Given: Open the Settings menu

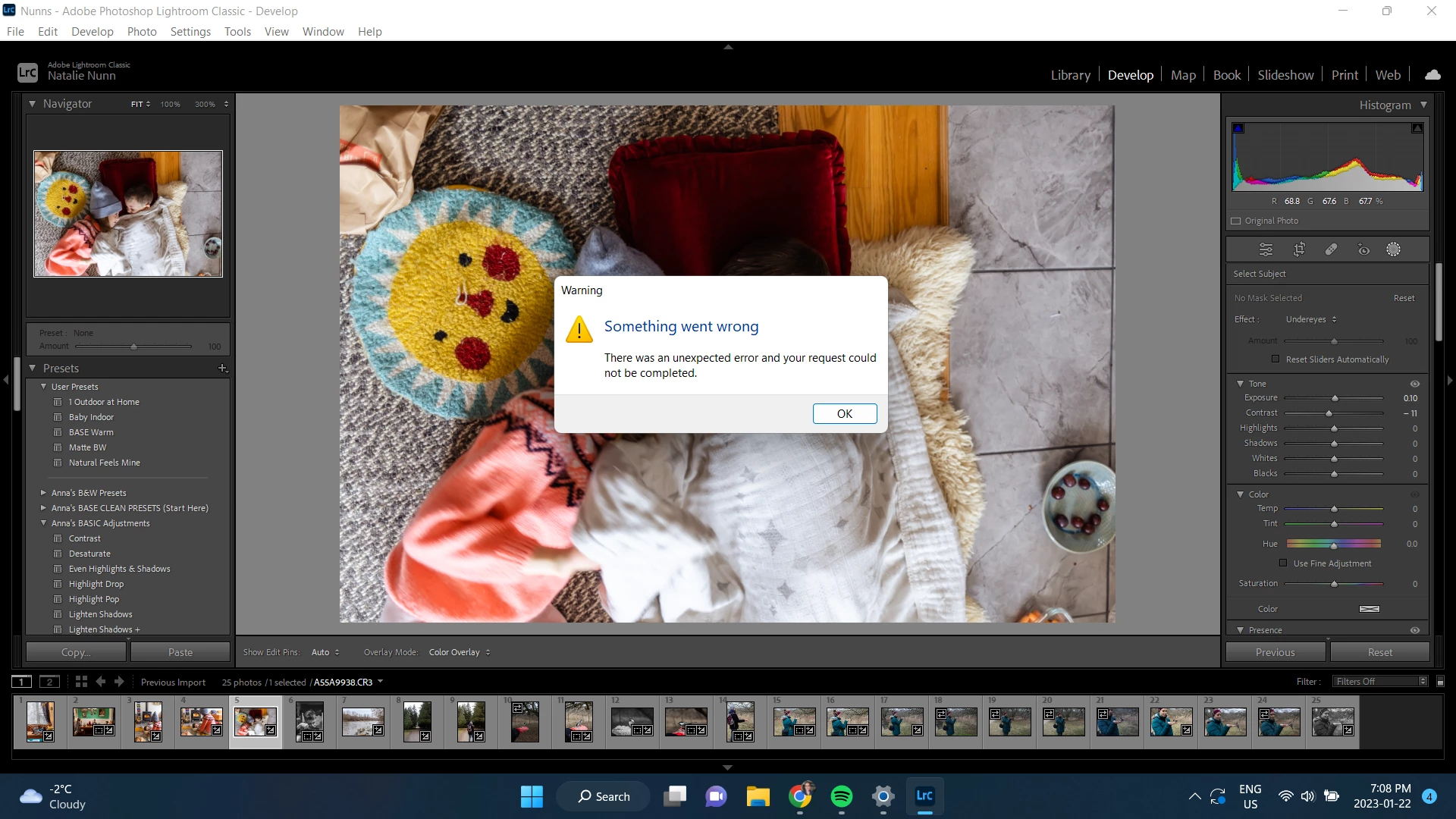Looking at the screenshot, I should coord(190,31).
